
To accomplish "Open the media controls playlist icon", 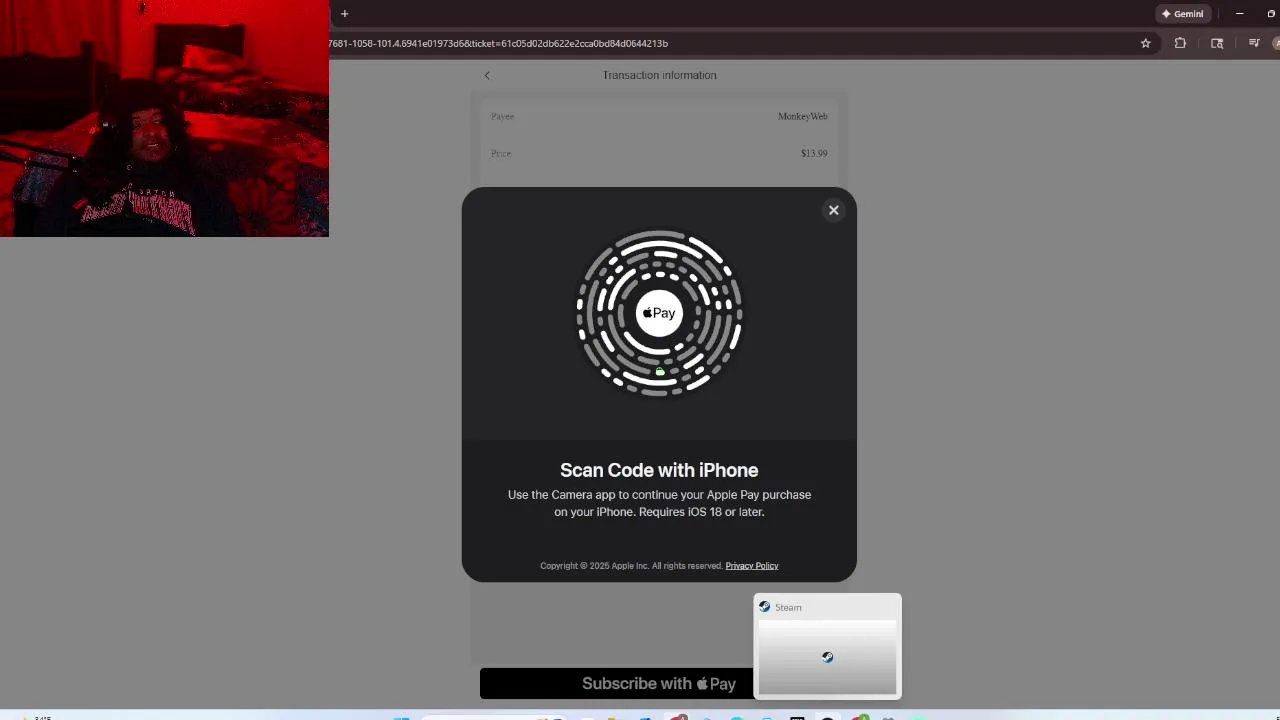I will coord(1254,43).
